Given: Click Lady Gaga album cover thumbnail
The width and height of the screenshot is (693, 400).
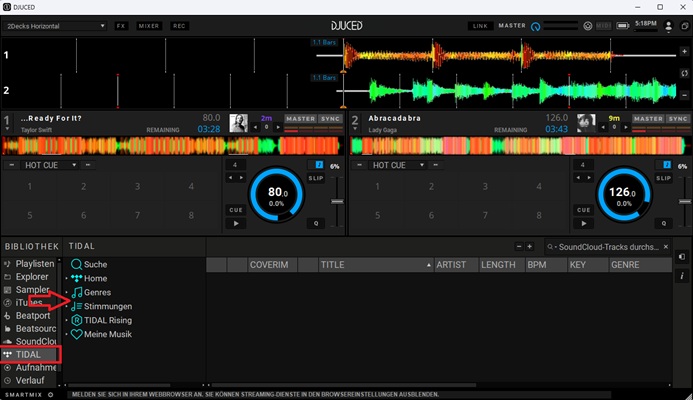Looking at the screenshot, I should click(586, 123).
